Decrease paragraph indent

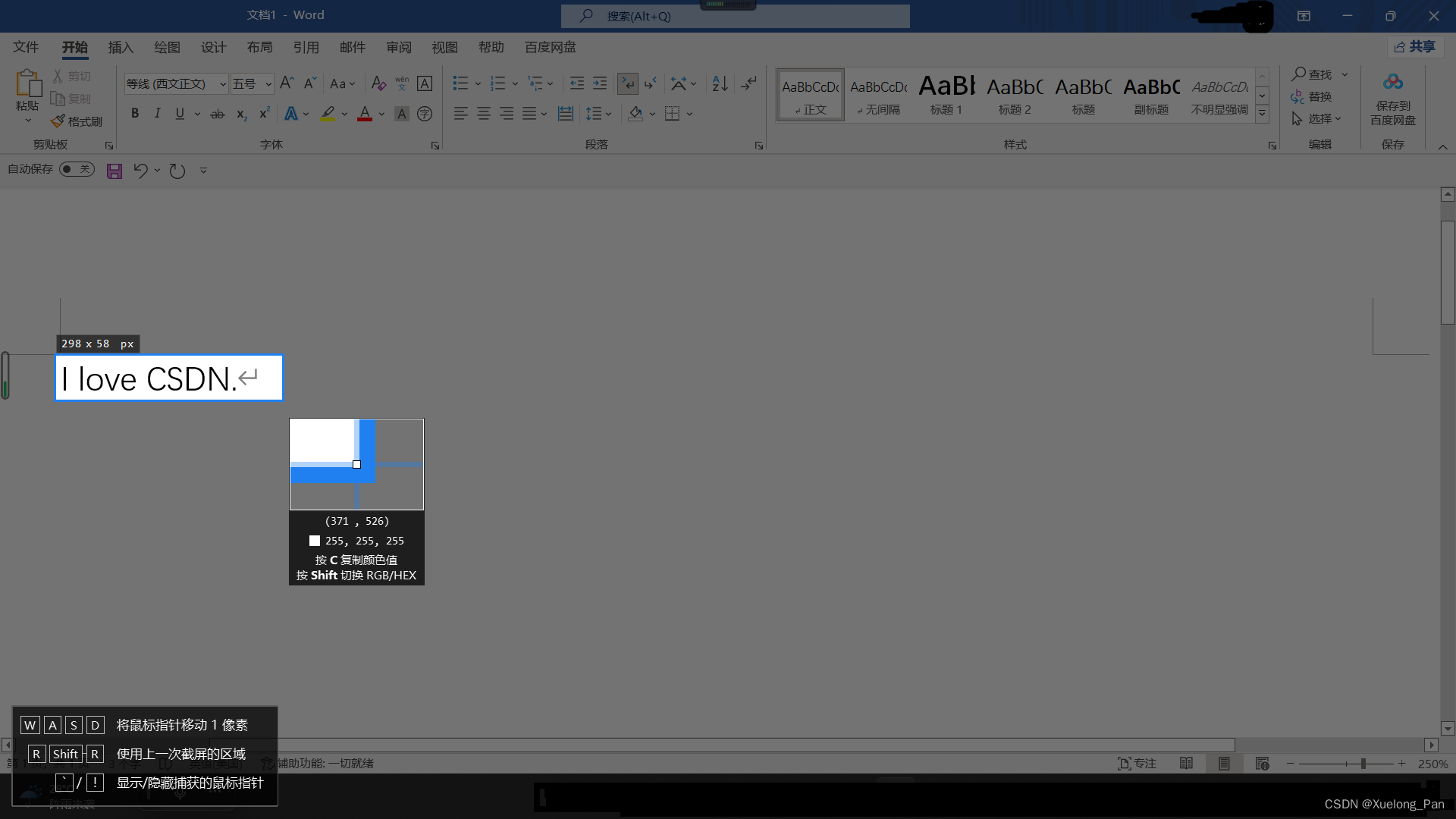click(577, 83)
